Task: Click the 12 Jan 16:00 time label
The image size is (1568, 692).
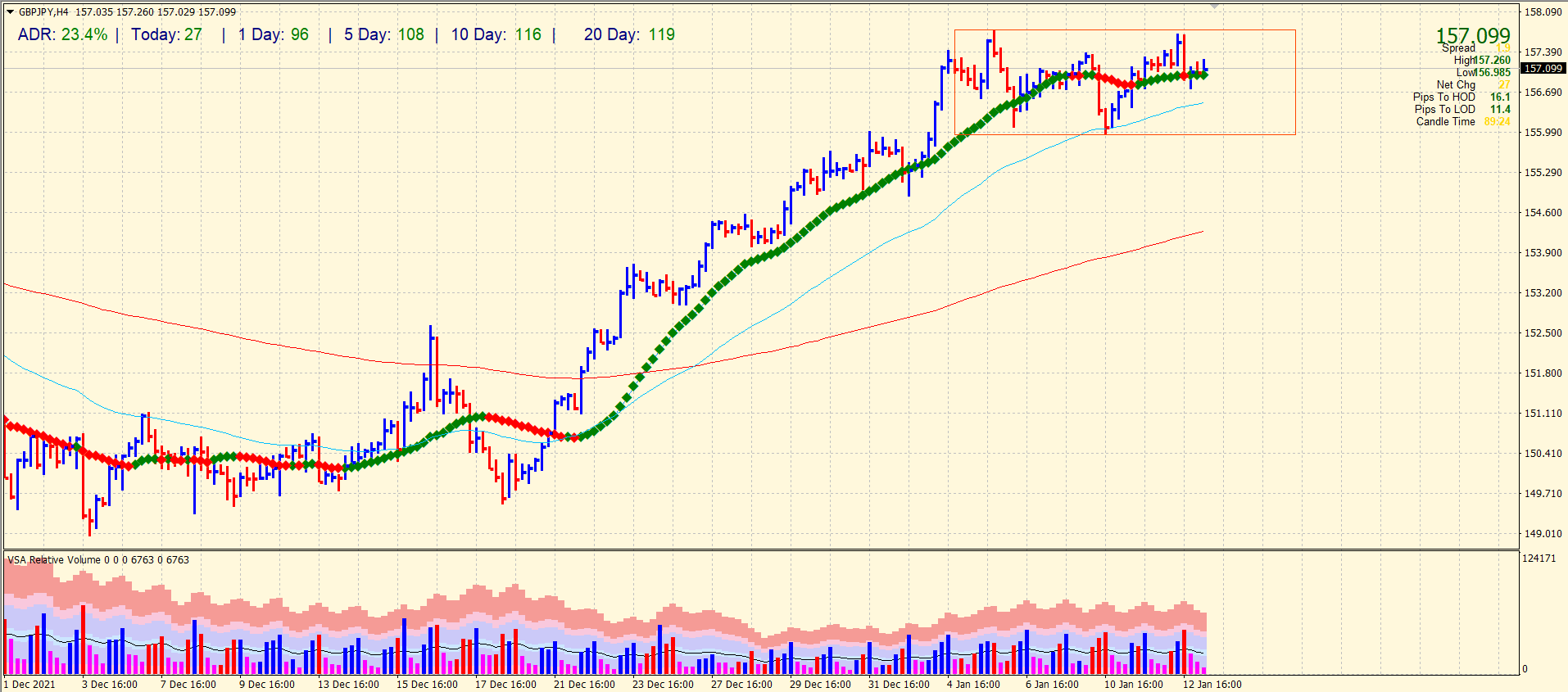Action: [x=1212, y=685]
